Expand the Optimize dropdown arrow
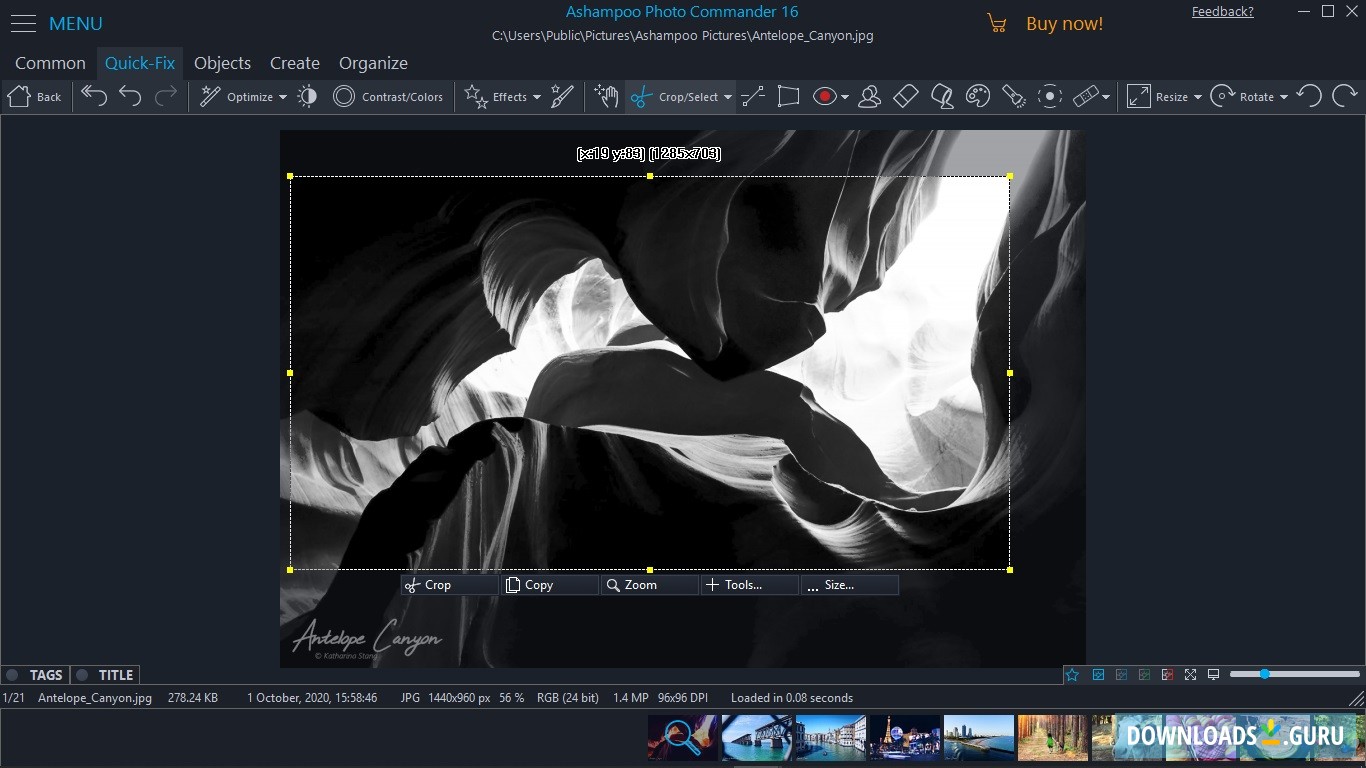Image resolution: width=1366 pixels, height=768 pixels. [283, 97]
